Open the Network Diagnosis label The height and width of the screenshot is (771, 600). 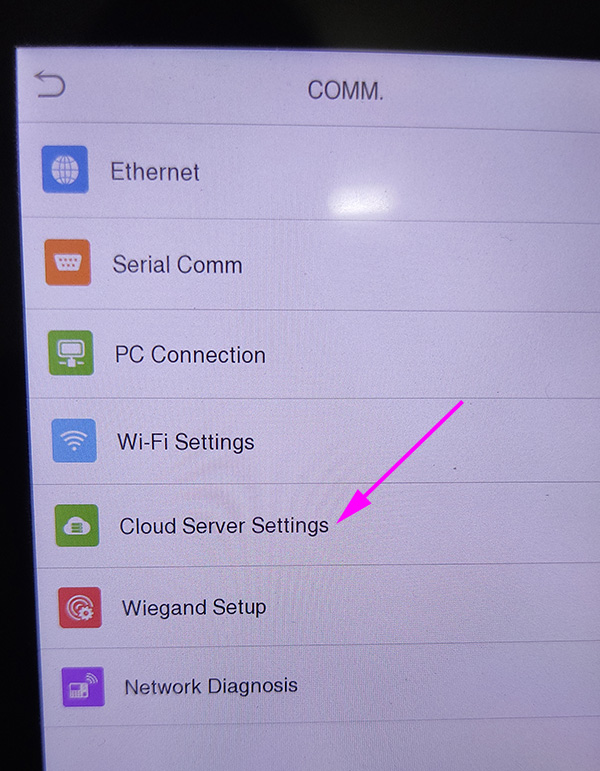tap(211, 686)
